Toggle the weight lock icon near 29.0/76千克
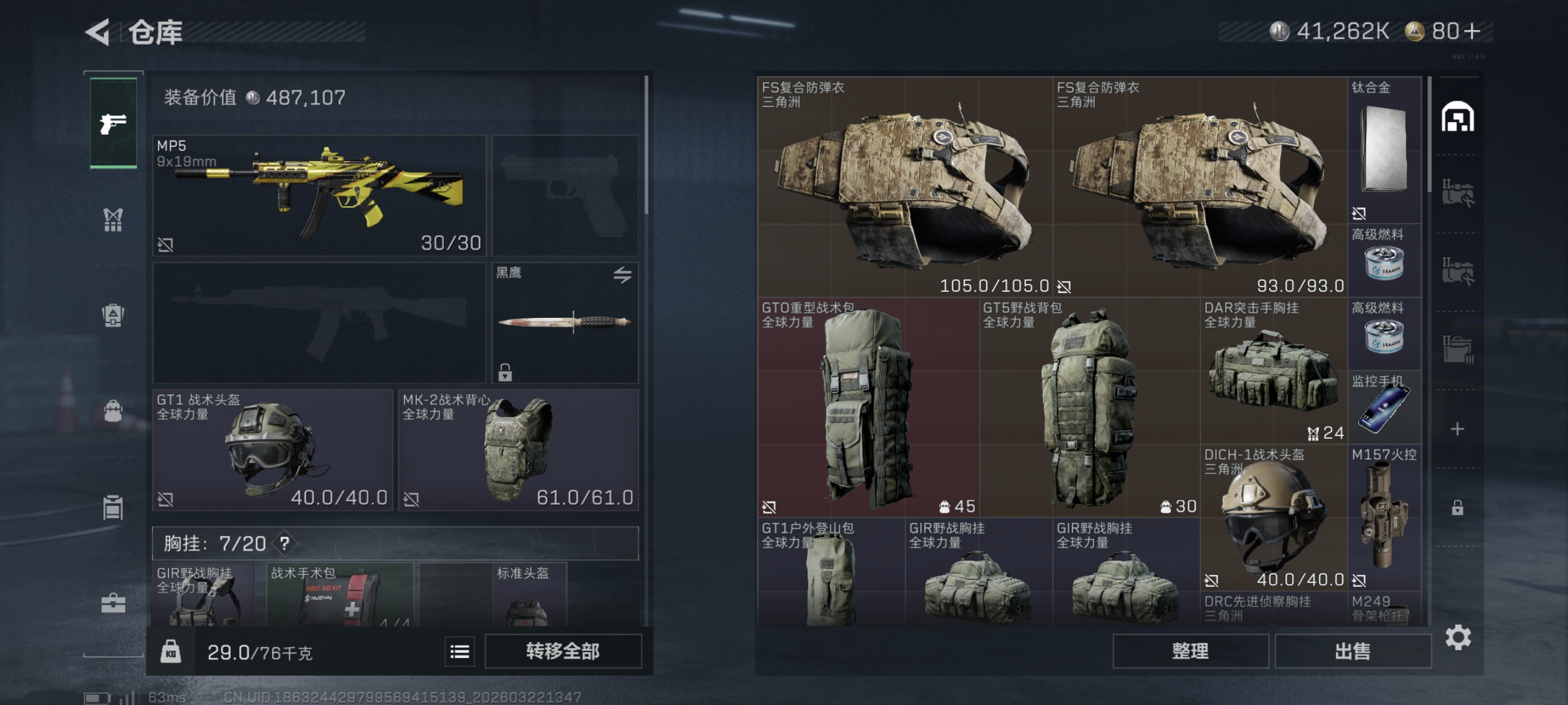The width and height of the screenshot is (1568, 705). click(170, 652)
